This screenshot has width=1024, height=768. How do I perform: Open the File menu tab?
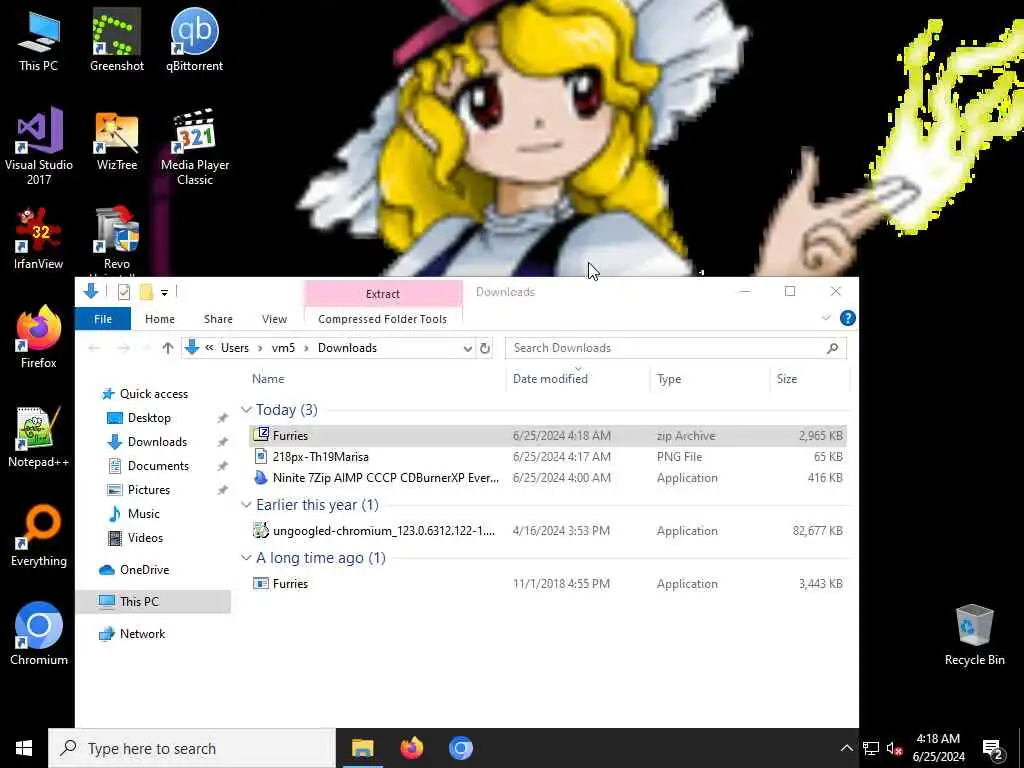click(103, 319)
